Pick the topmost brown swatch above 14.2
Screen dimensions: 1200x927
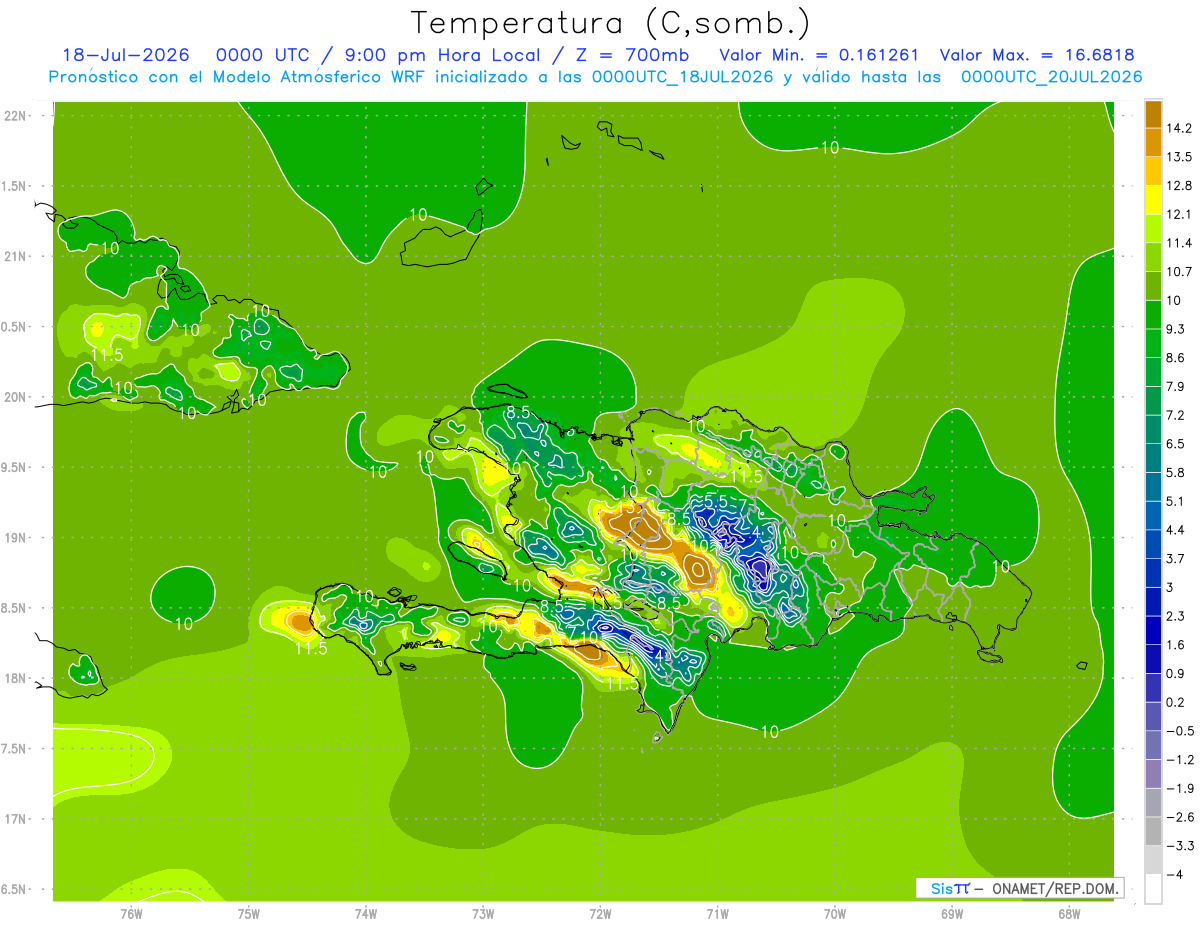click(x=1153, y=114)
